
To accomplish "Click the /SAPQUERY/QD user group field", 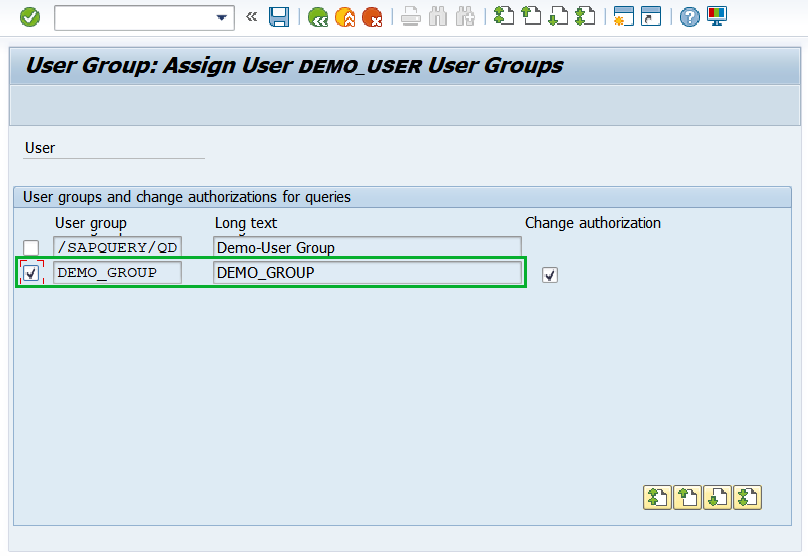I will [117, 247].
